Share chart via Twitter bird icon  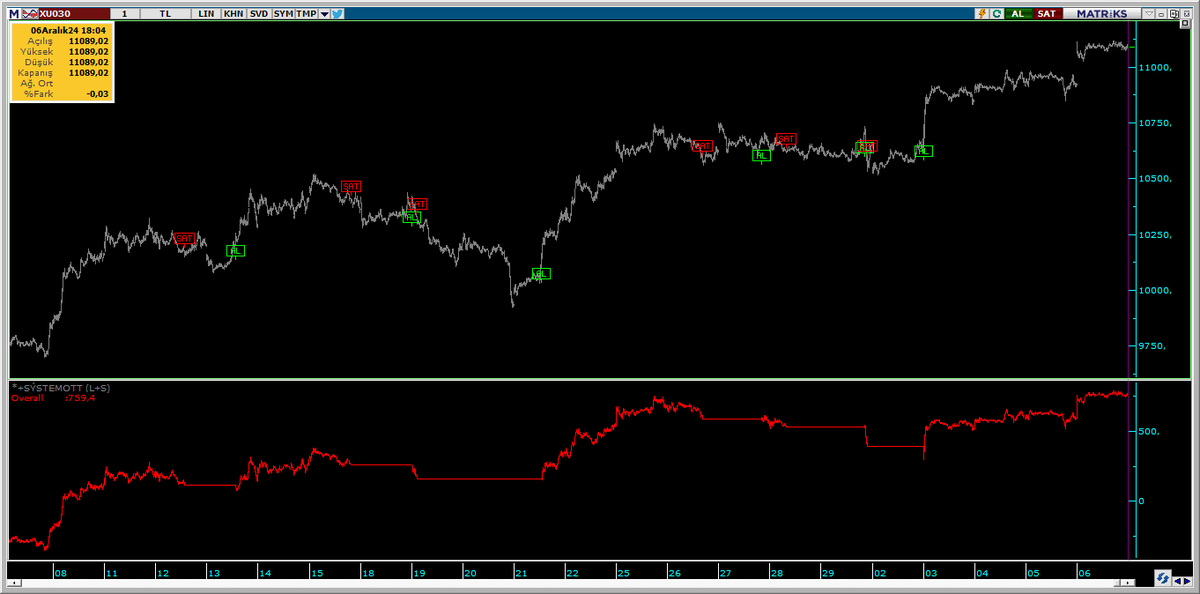pyautogui.click(x=338, y=14)
